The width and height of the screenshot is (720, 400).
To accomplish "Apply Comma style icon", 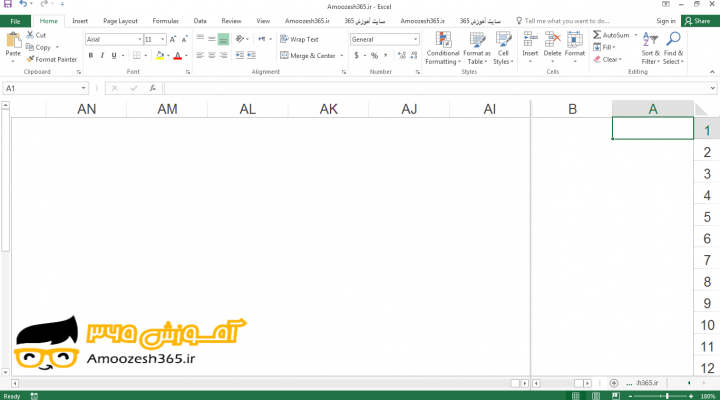I will pos(386,56).
